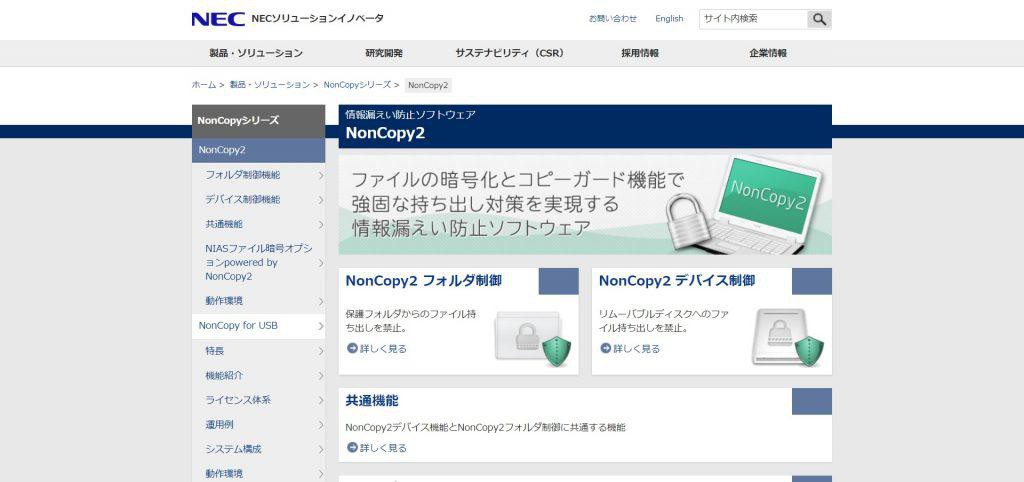Click 製品・ソリューション breadcrumb link
Screen dimensions: 1024x482
pos(270,85)
